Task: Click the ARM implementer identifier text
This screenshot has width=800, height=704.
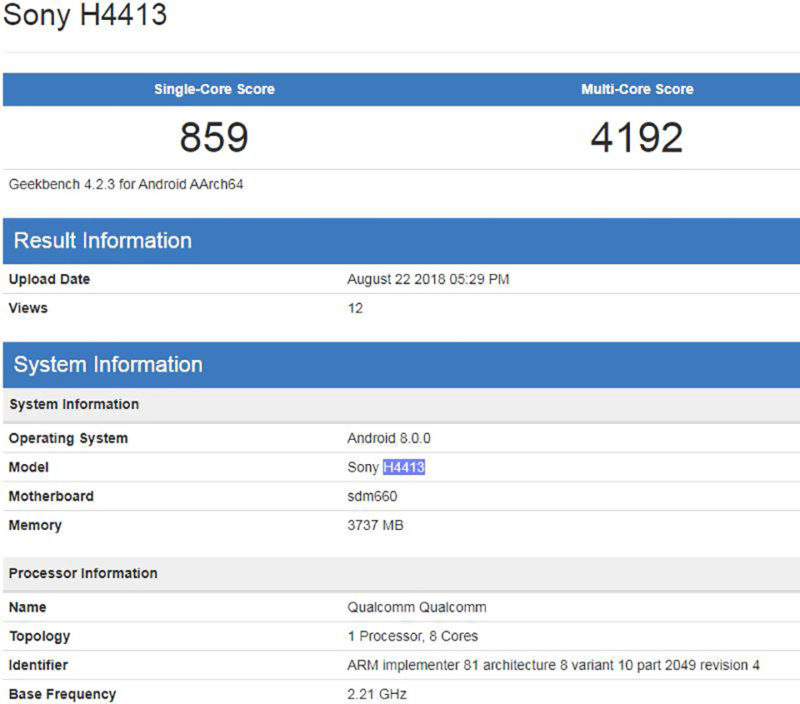Action: (x=553, y=665)
